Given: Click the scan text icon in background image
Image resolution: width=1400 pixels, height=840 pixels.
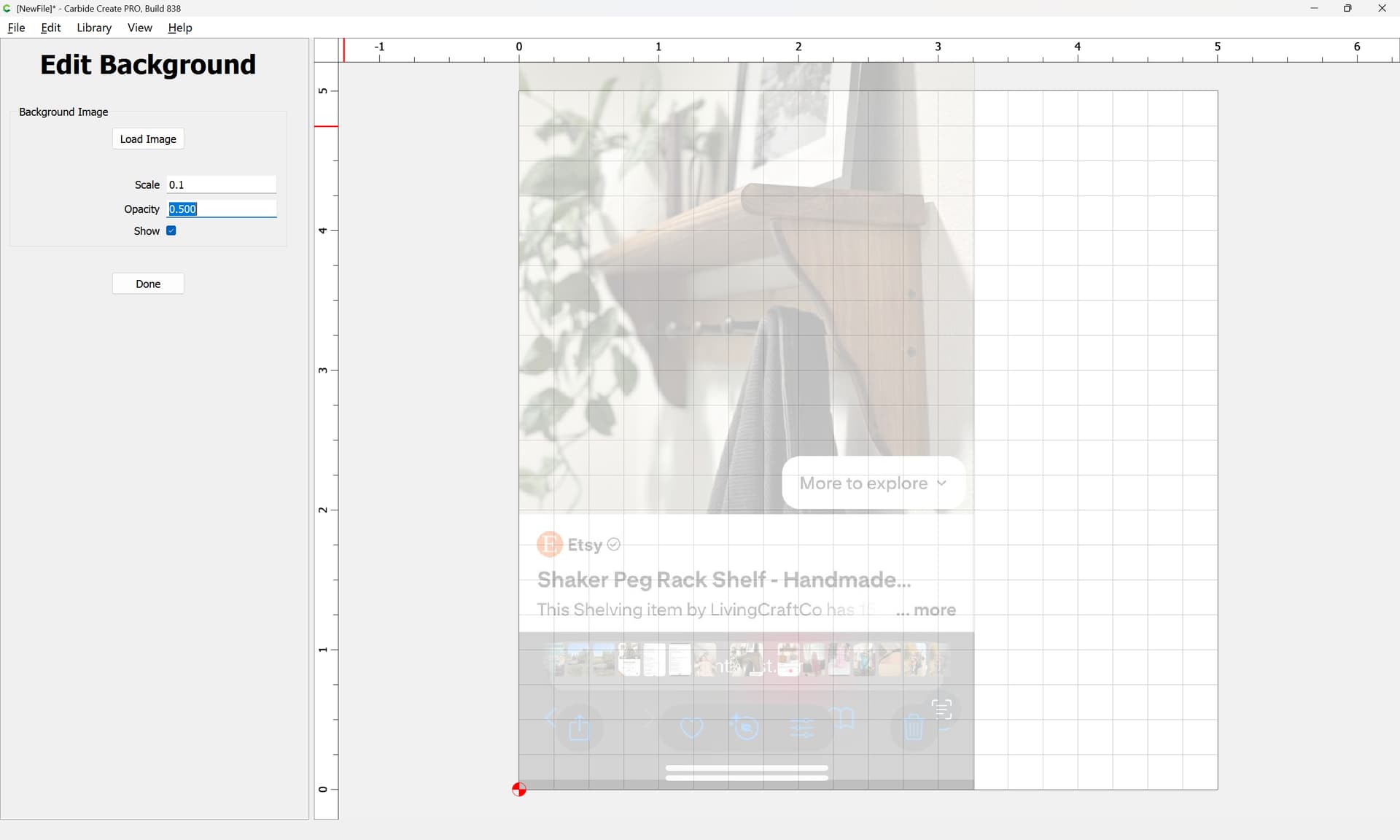Looking at the screenshot, I should point(941,709).
